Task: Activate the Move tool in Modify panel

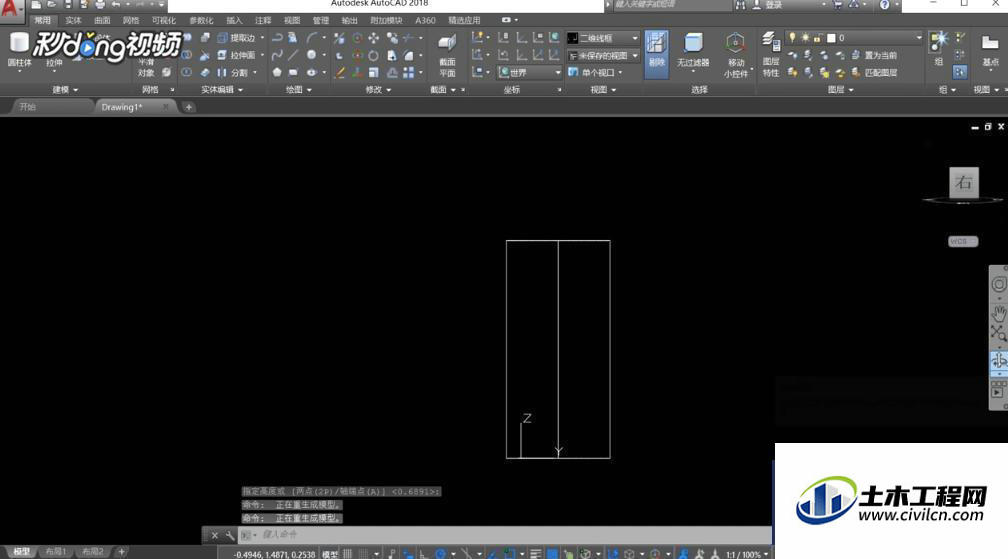Action: pyautogui.click(x=374, y=38)
